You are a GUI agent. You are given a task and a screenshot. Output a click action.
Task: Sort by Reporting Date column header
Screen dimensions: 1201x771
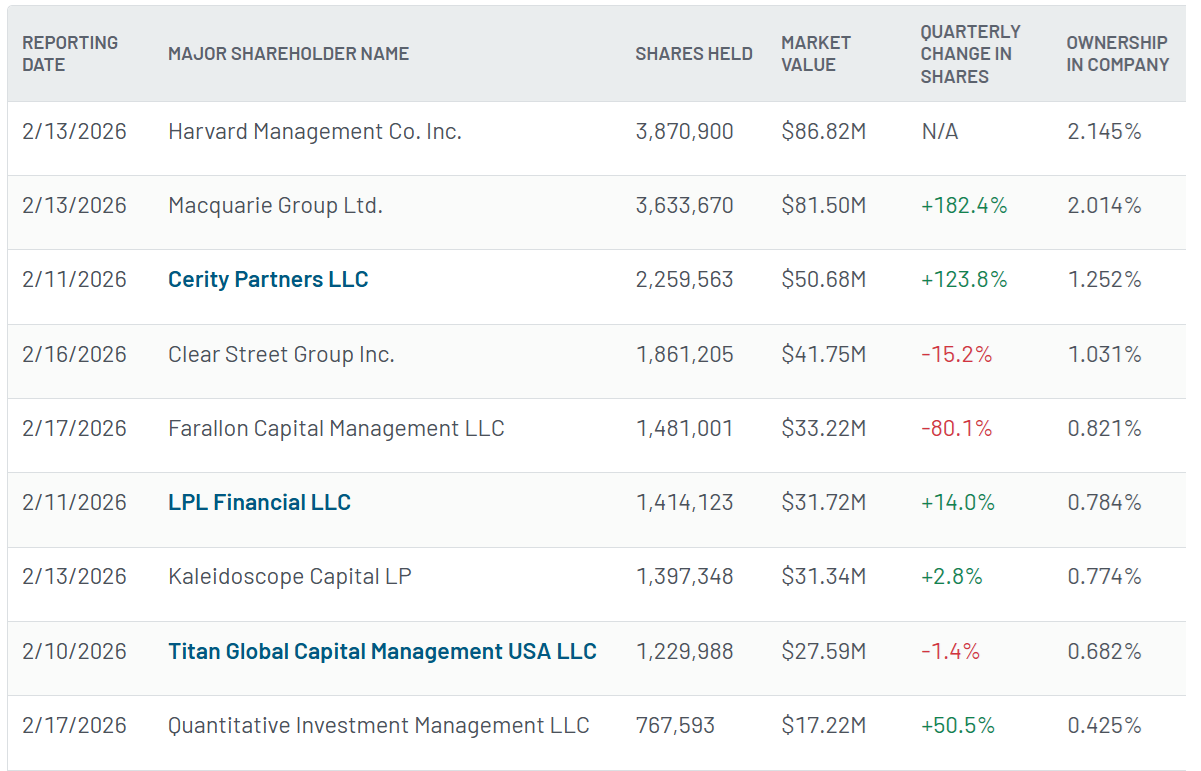pyautogui.click(x=70, y=54)
